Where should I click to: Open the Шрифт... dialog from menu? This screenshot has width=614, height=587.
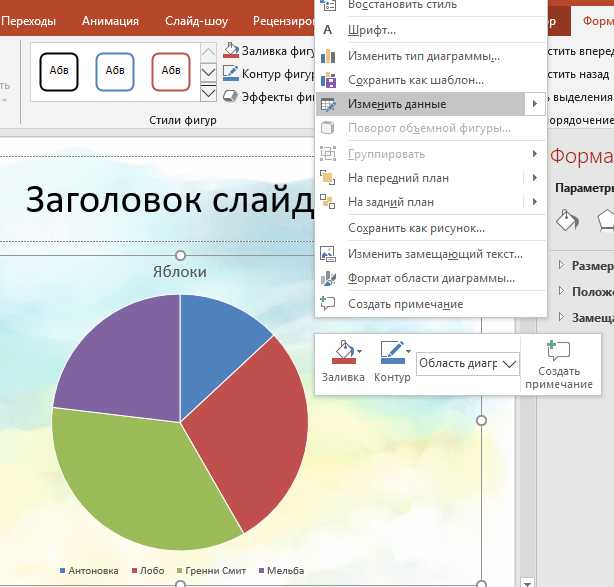pyautogui.click(x=372, y=30)
